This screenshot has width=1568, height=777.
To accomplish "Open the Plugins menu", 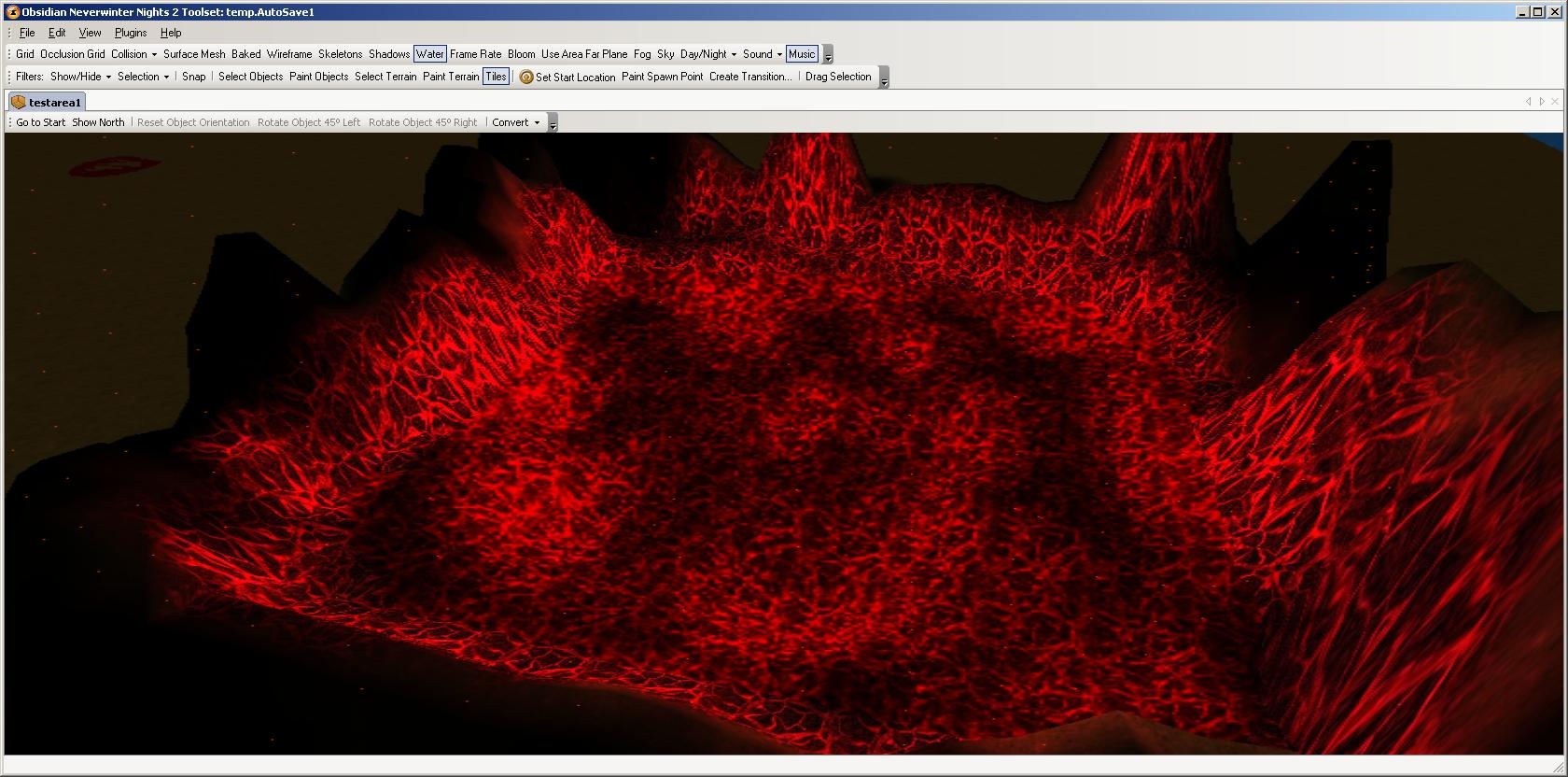I will [x=131, y=33].
